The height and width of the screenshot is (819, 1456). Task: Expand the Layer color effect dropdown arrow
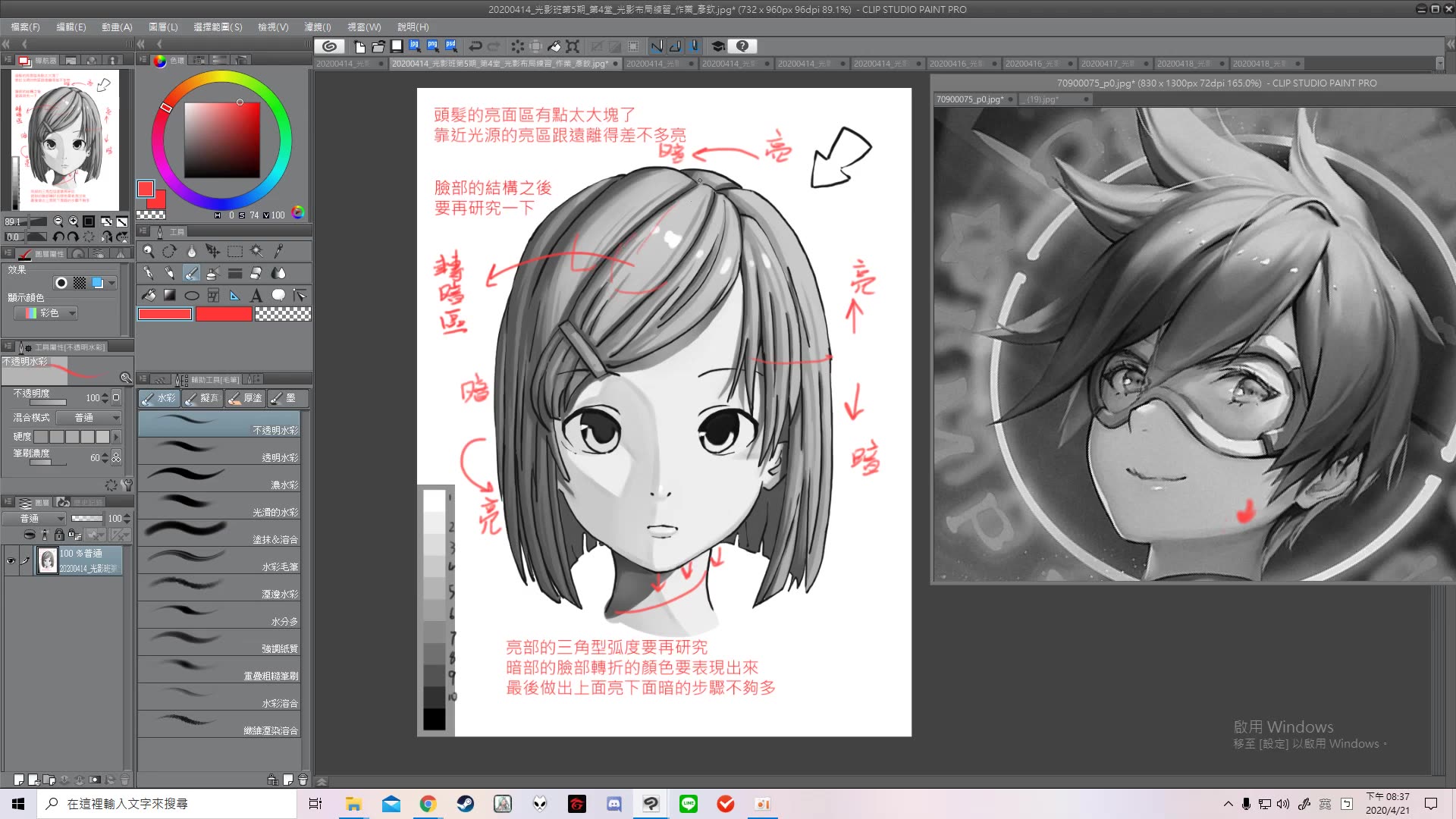111,283
